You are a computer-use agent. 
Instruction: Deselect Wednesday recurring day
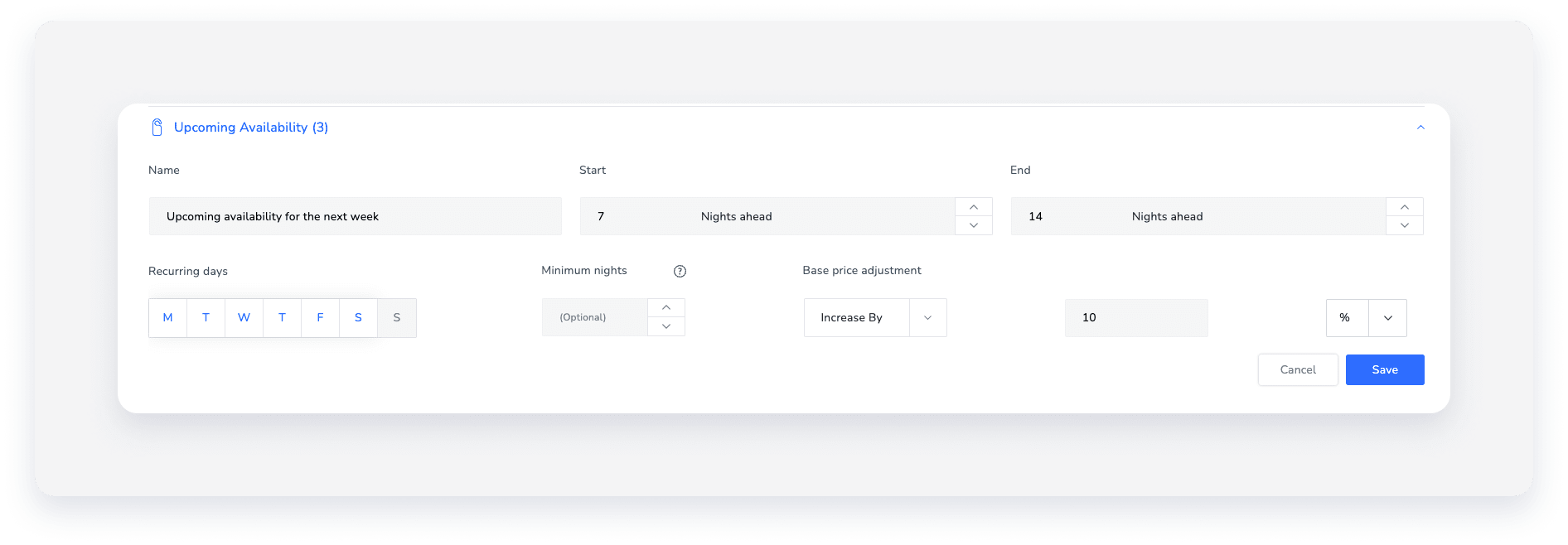click(244, 317)
